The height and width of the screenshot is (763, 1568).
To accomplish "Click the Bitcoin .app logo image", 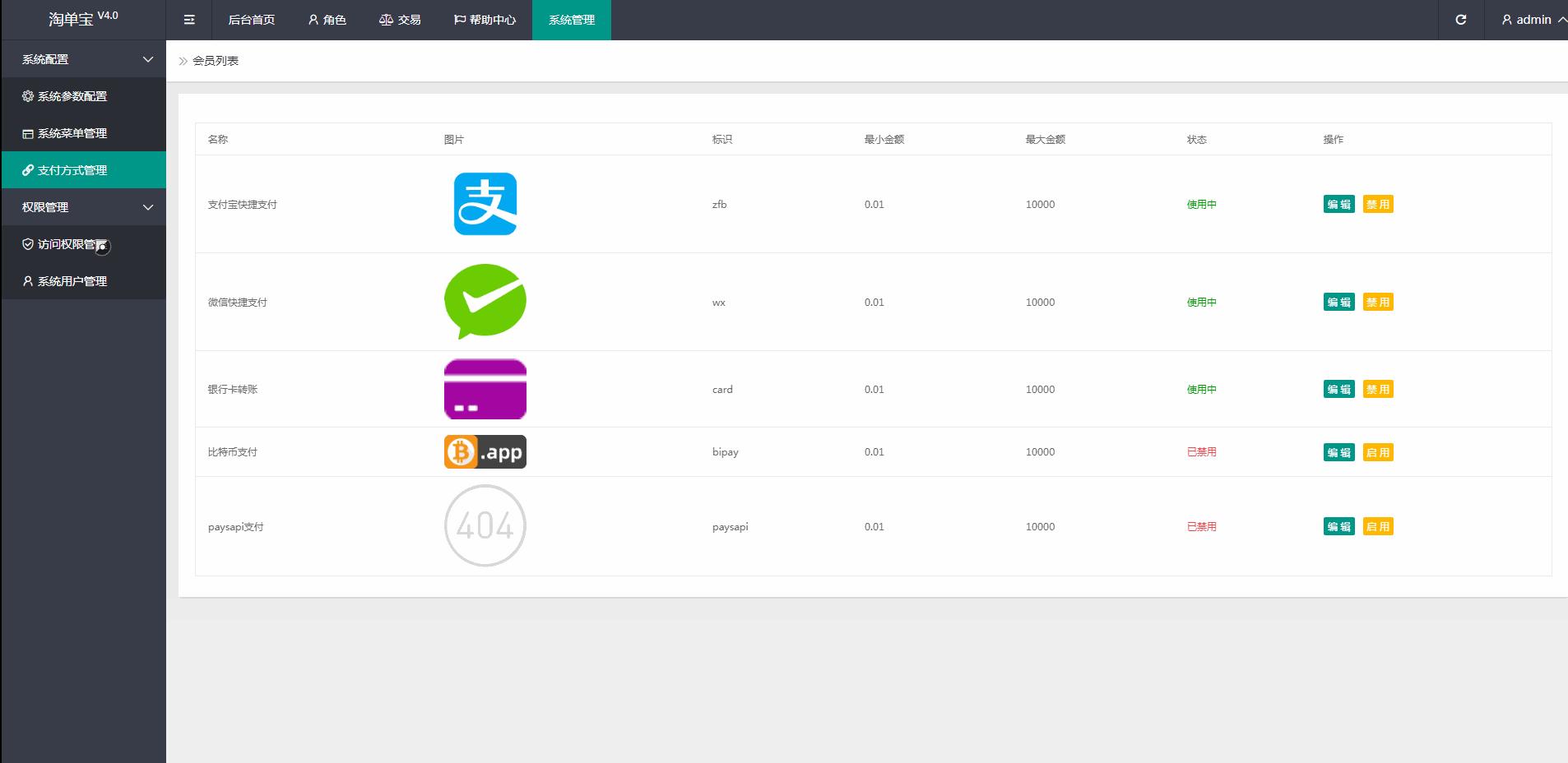I will [485, 452].
